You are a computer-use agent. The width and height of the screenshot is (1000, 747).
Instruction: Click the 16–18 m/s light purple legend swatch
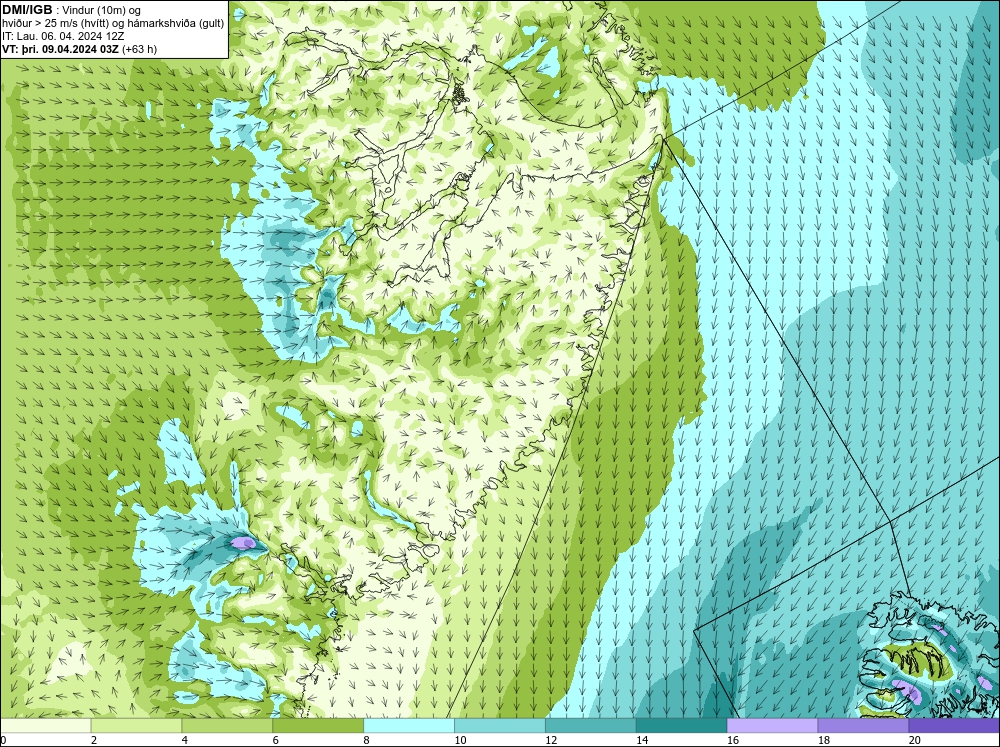tap(772, 726)
